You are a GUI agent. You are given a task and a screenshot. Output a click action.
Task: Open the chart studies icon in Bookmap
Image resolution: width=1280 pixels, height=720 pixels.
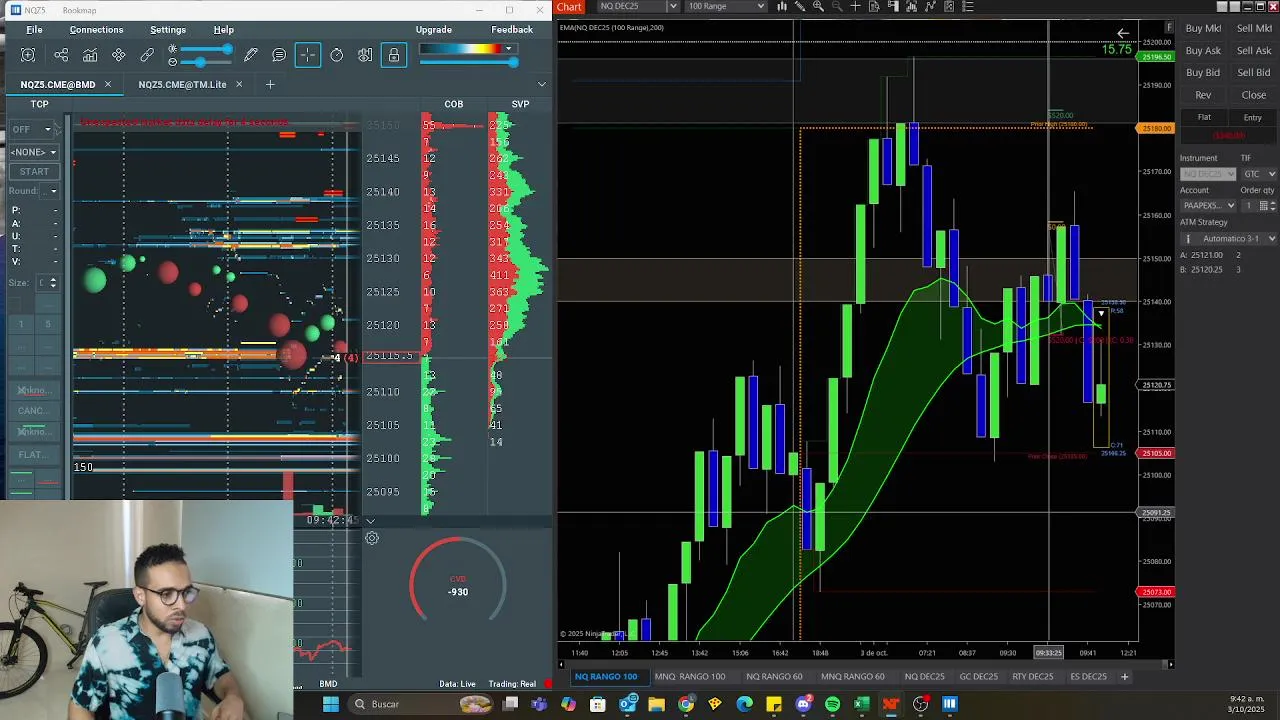click(90, 56)
